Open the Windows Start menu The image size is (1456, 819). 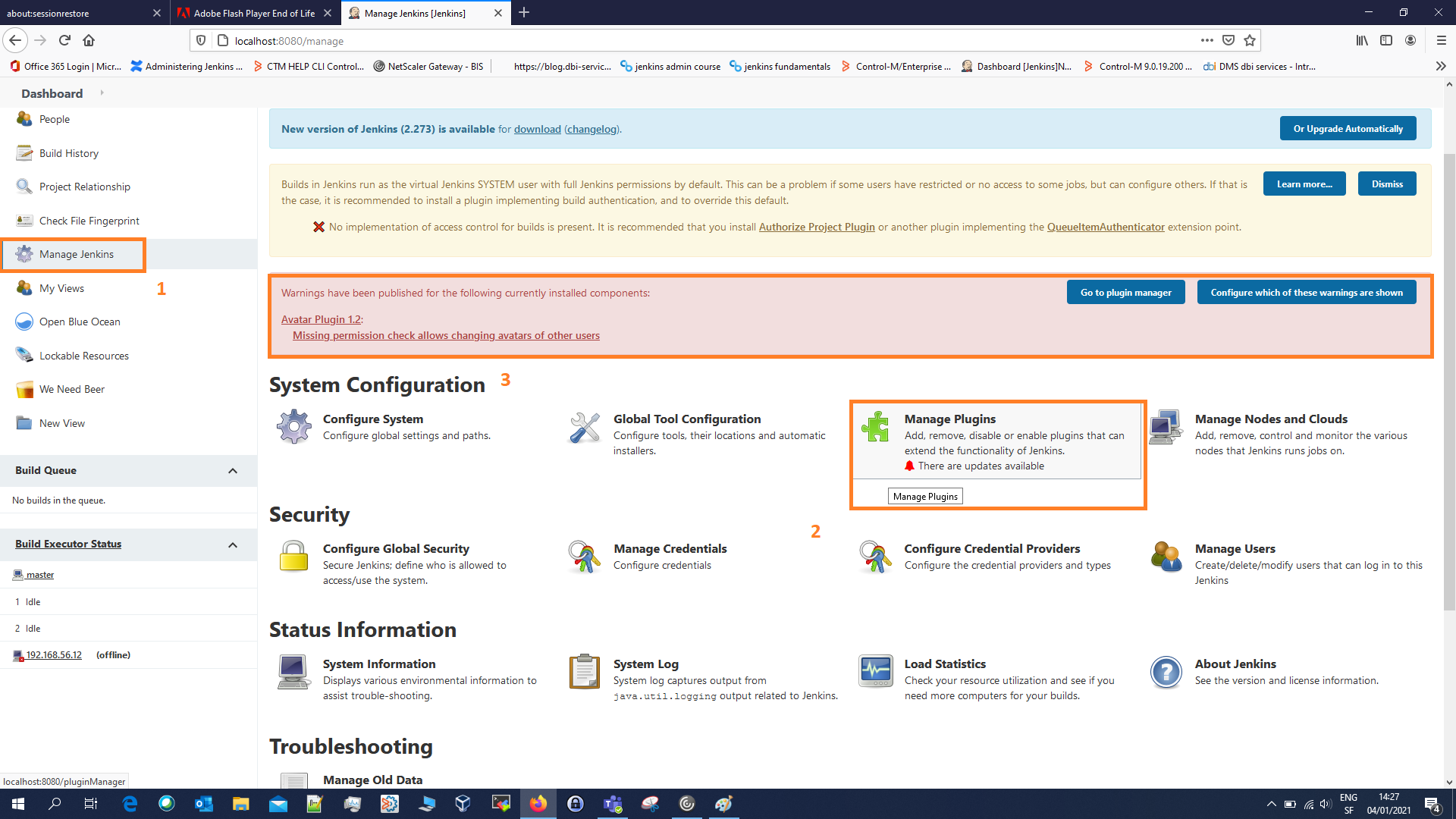tap(18, 804)
